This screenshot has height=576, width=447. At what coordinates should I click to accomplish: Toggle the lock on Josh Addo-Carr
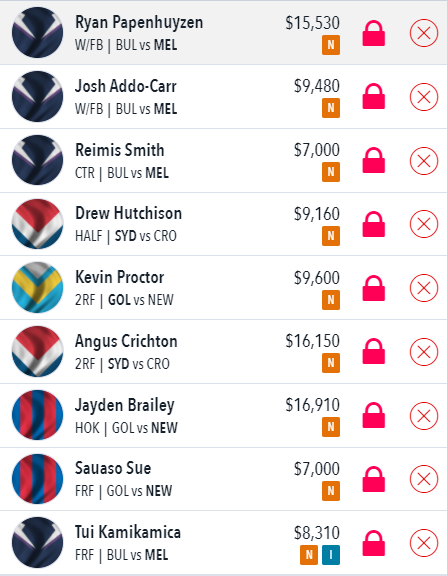pyautogui.click(x=374, y=97)
